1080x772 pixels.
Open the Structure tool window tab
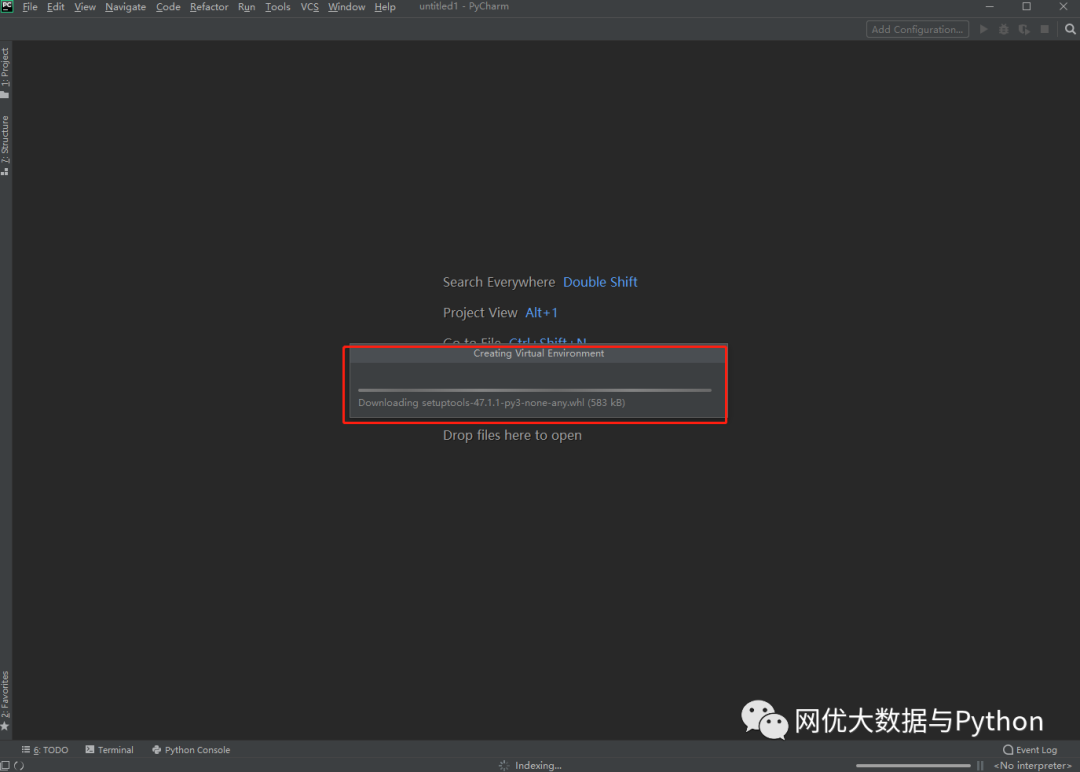6,145
